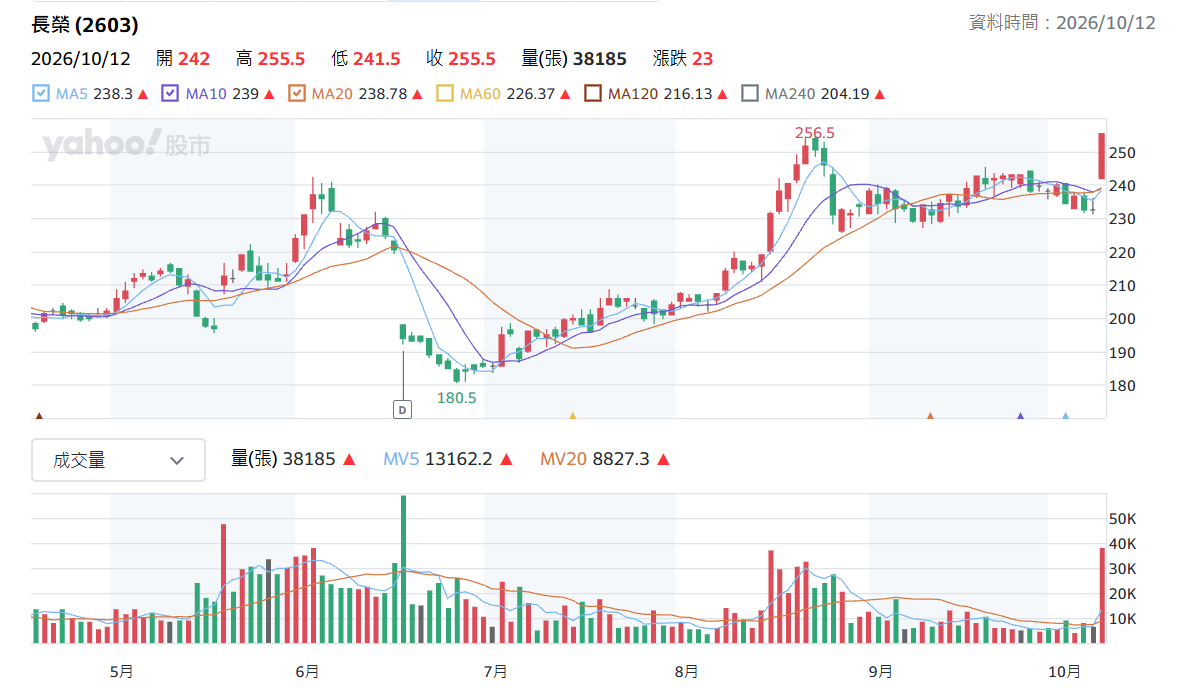Viewport: 1181px width, 692px height.
Task: Click the chevron arrow in 成交量 selector
Action: [x=177, y=461]
